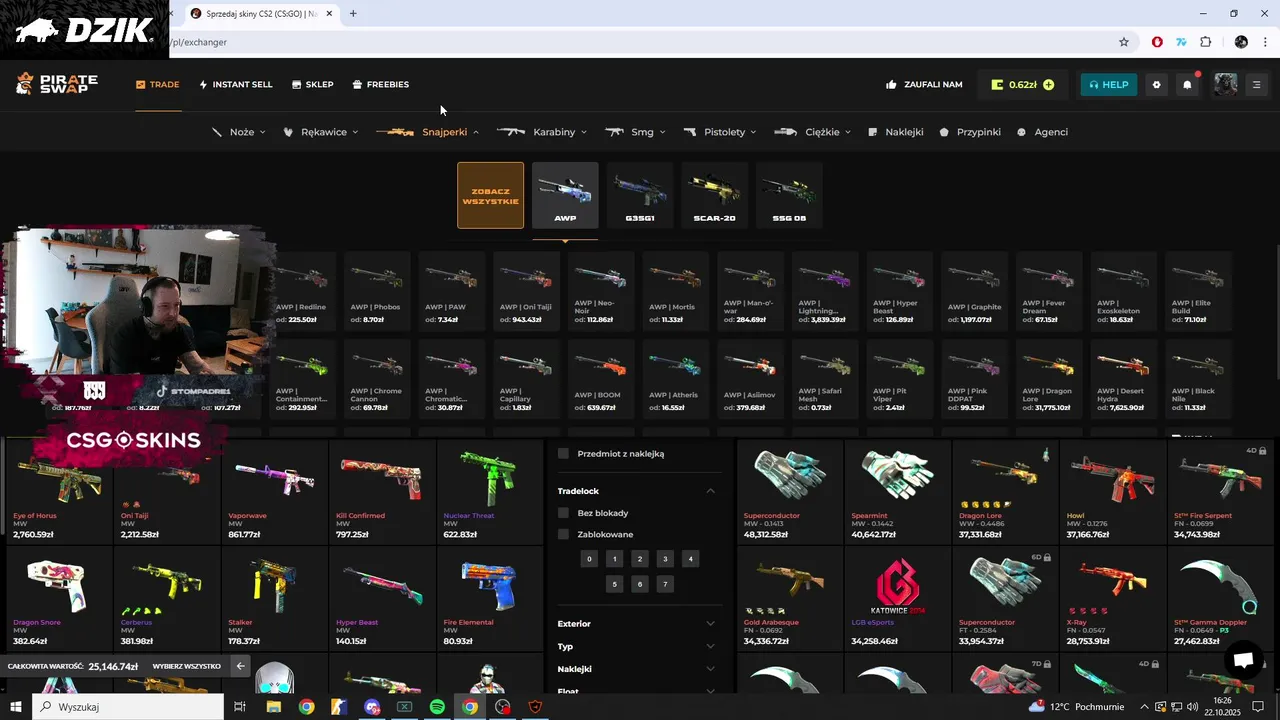
Task: Collapse the inventory panel with the left arrow
Action: click(240, 666)
